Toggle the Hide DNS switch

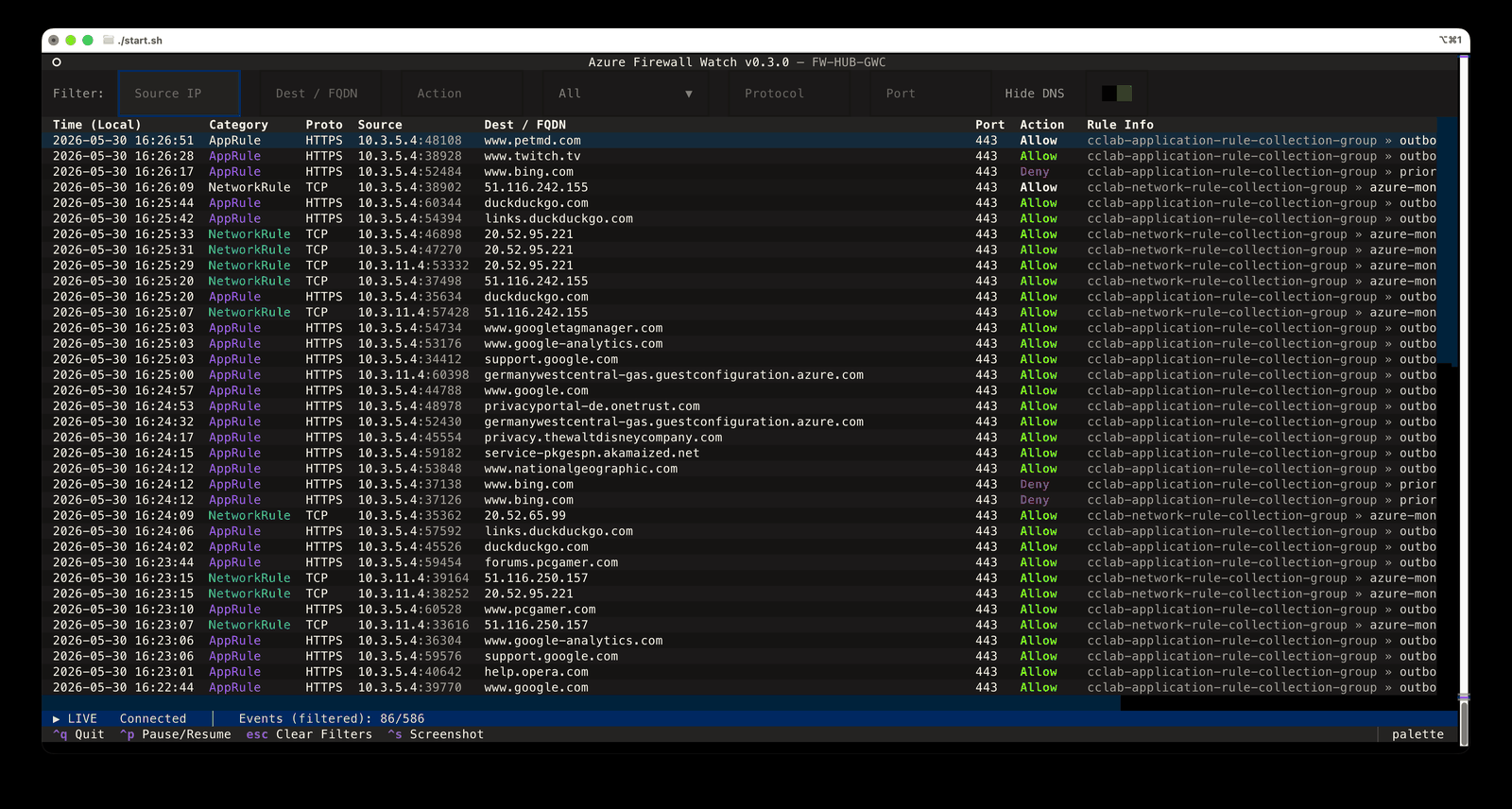(x=1117, y=94)
